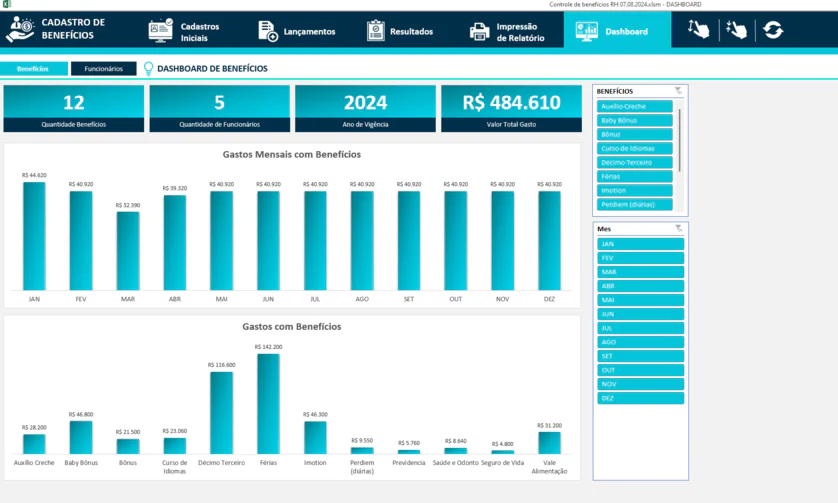Click the Cadastros Iniciais monitor icon

point(160,31)
